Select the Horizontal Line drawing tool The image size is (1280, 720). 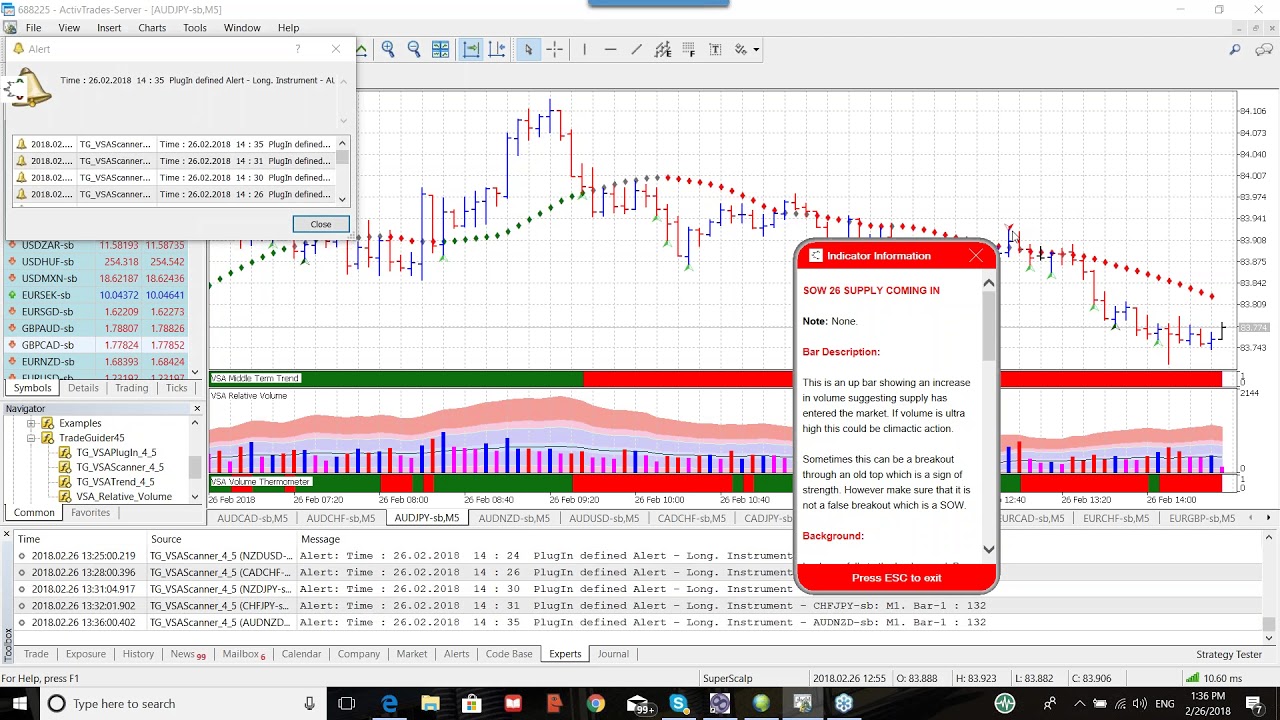coord(610,49)
